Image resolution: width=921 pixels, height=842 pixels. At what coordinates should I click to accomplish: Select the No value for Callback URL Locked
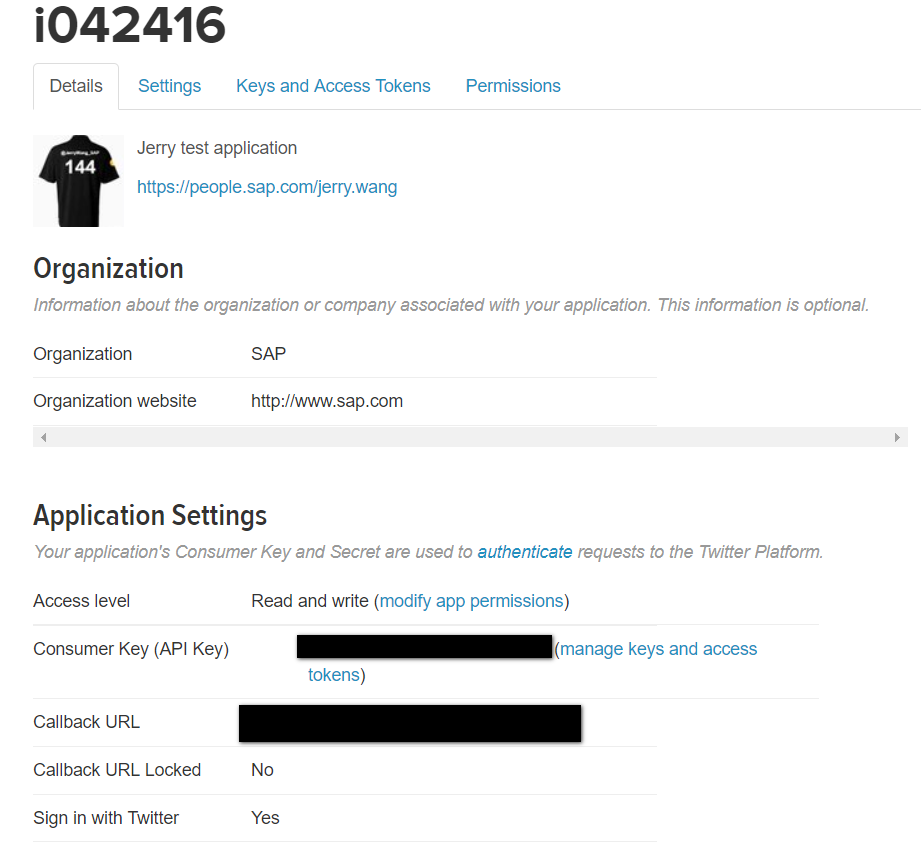click(x=262, y=770)
